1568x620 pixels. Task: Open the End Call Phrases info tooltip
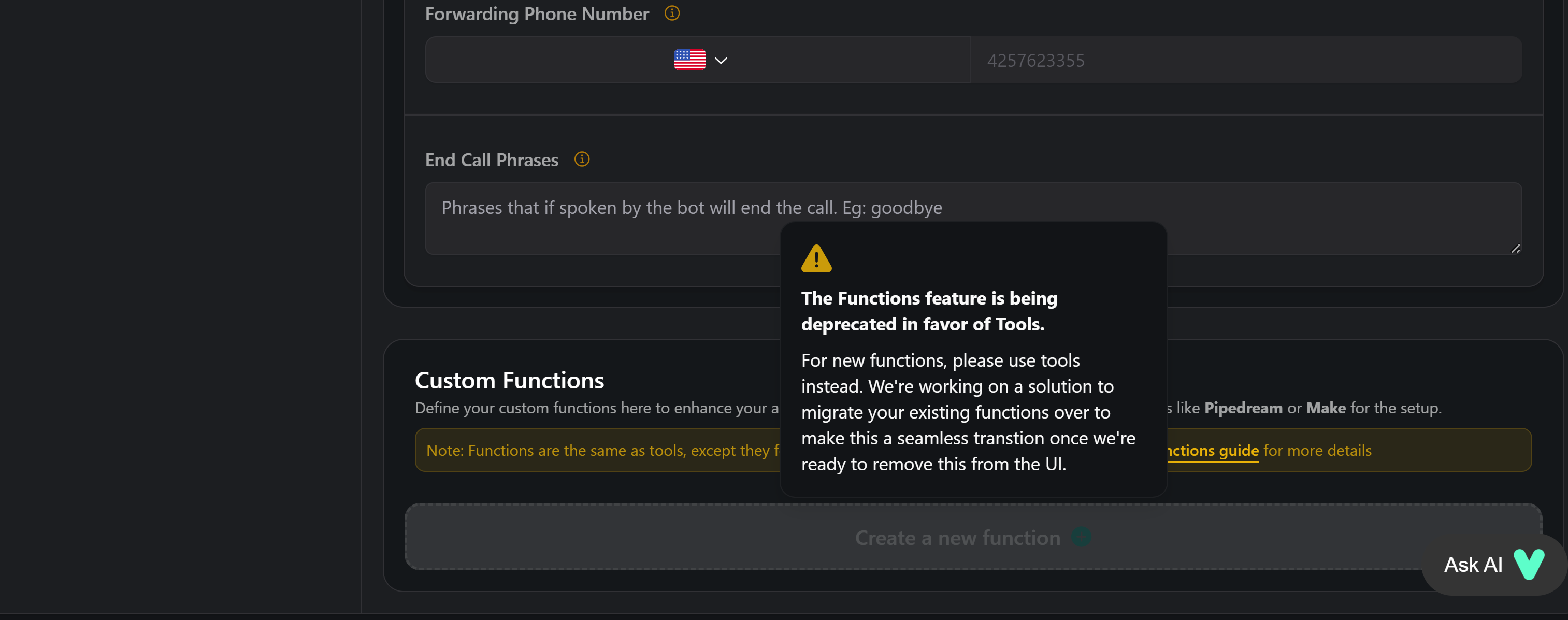coord(582,160)
